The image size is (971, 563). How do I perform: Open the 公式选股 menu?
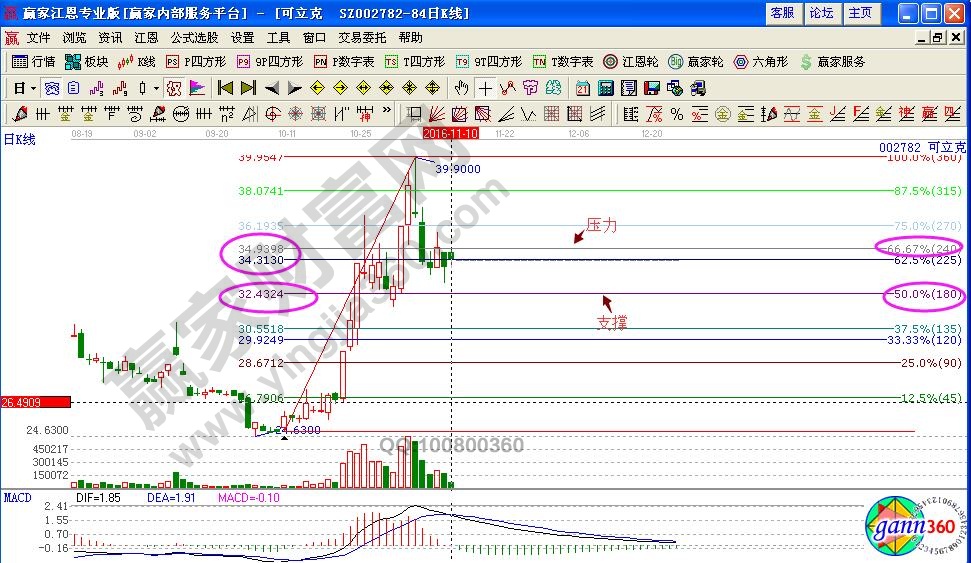[x=194, y=37]
